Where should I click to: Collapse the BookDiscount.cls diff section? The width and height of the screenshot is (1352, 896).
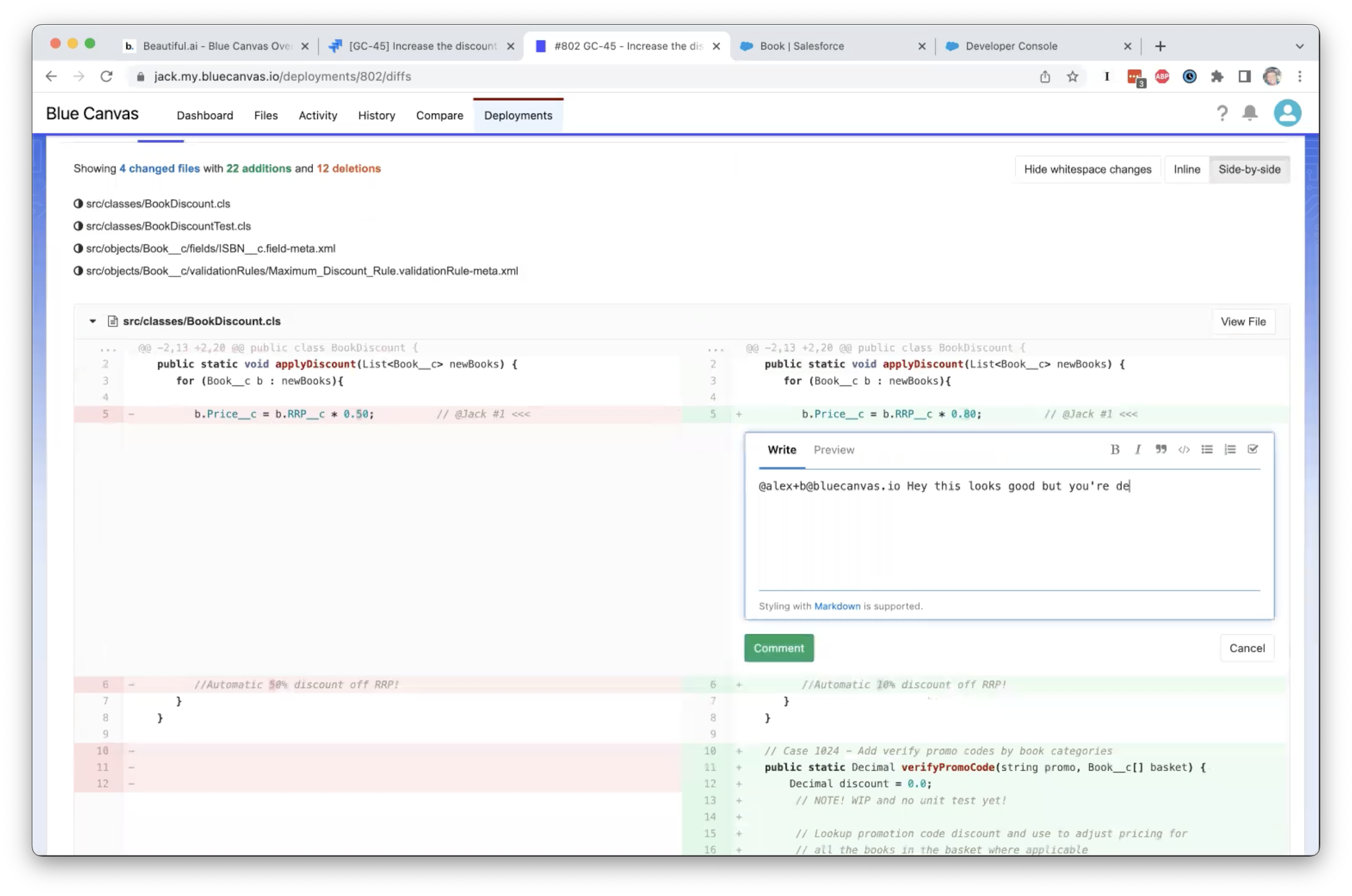(x=93, y=321)
